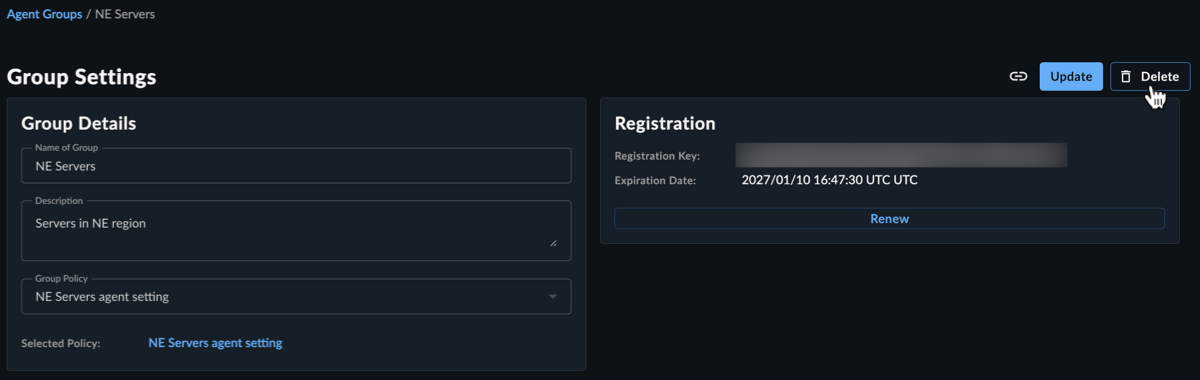Click the Registration Key label
The width and height of the screenshot is (1200, 380).
click(657, 156)
